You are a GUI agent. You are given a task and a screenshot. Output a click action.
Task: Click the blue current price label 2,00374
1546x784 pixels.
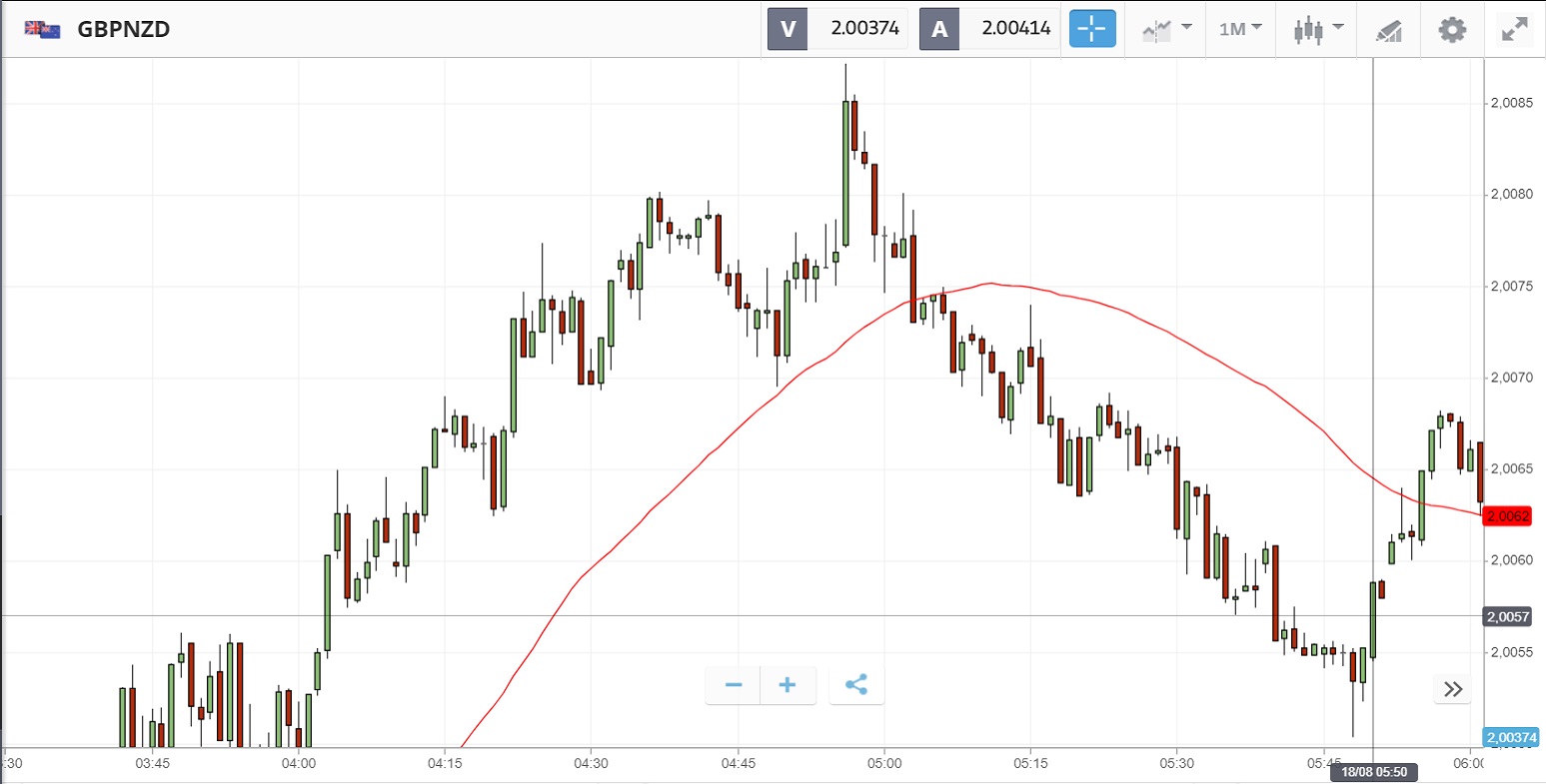(1511, 737)
